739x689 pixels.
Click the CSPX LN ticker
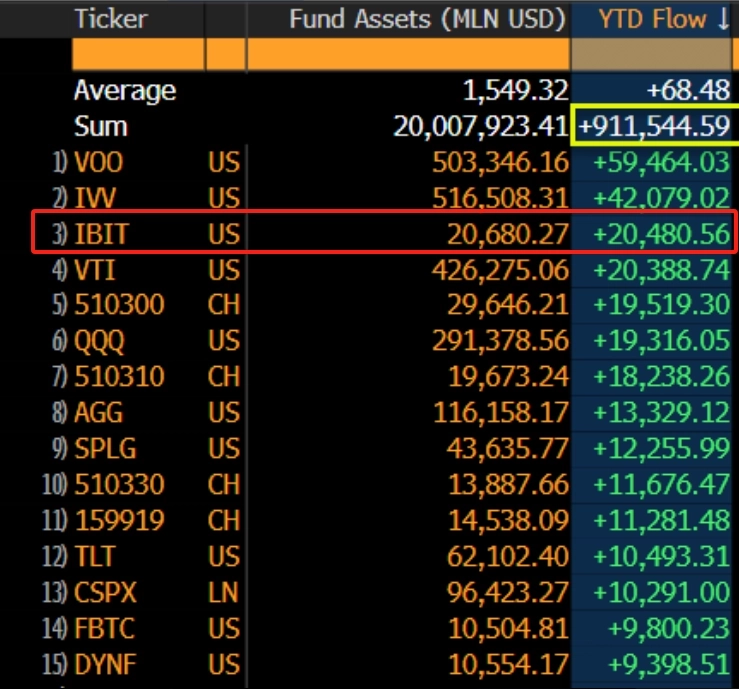coord(105,593)
